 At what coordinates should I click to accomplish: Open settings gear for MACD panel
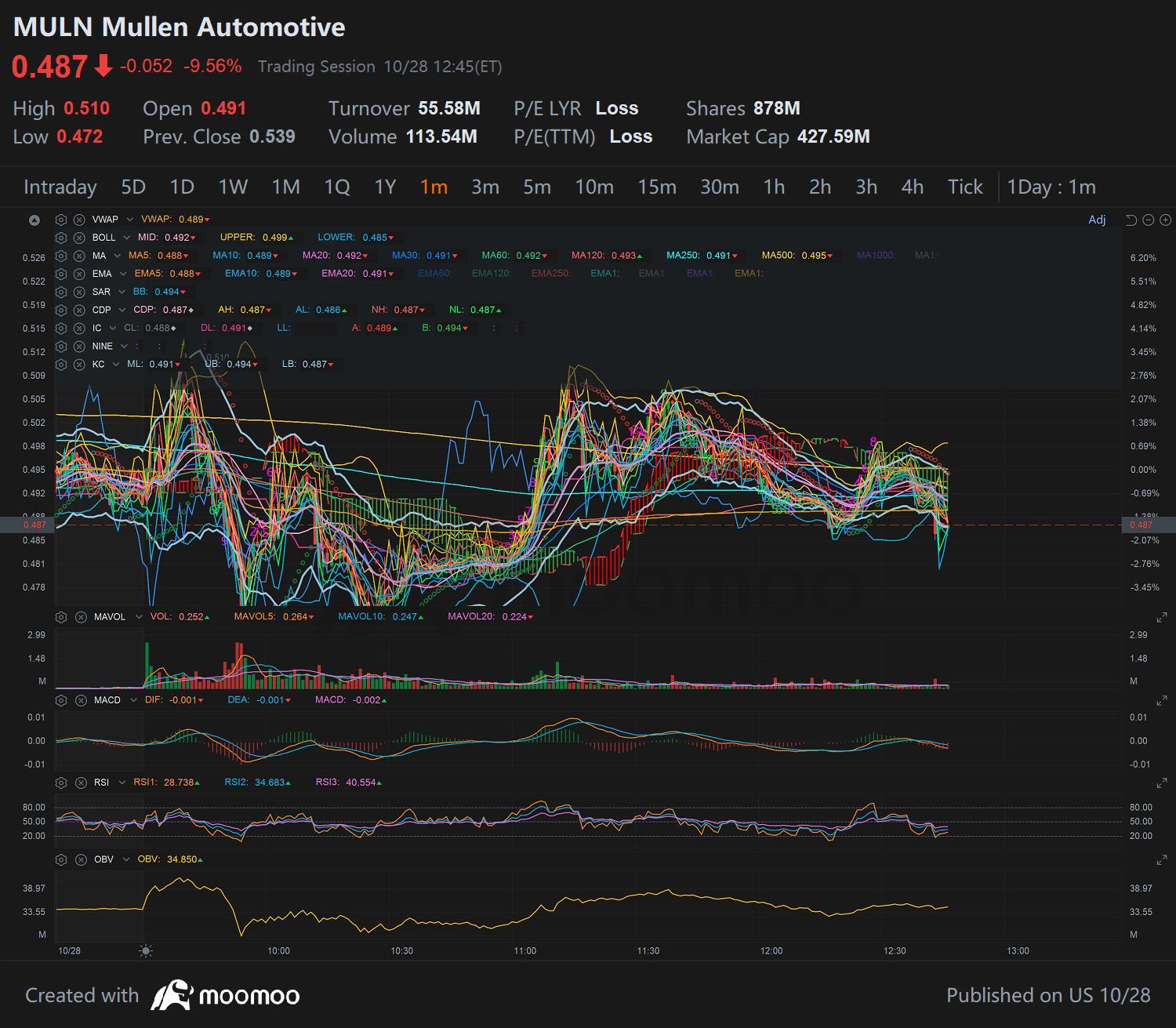point(62,700)
